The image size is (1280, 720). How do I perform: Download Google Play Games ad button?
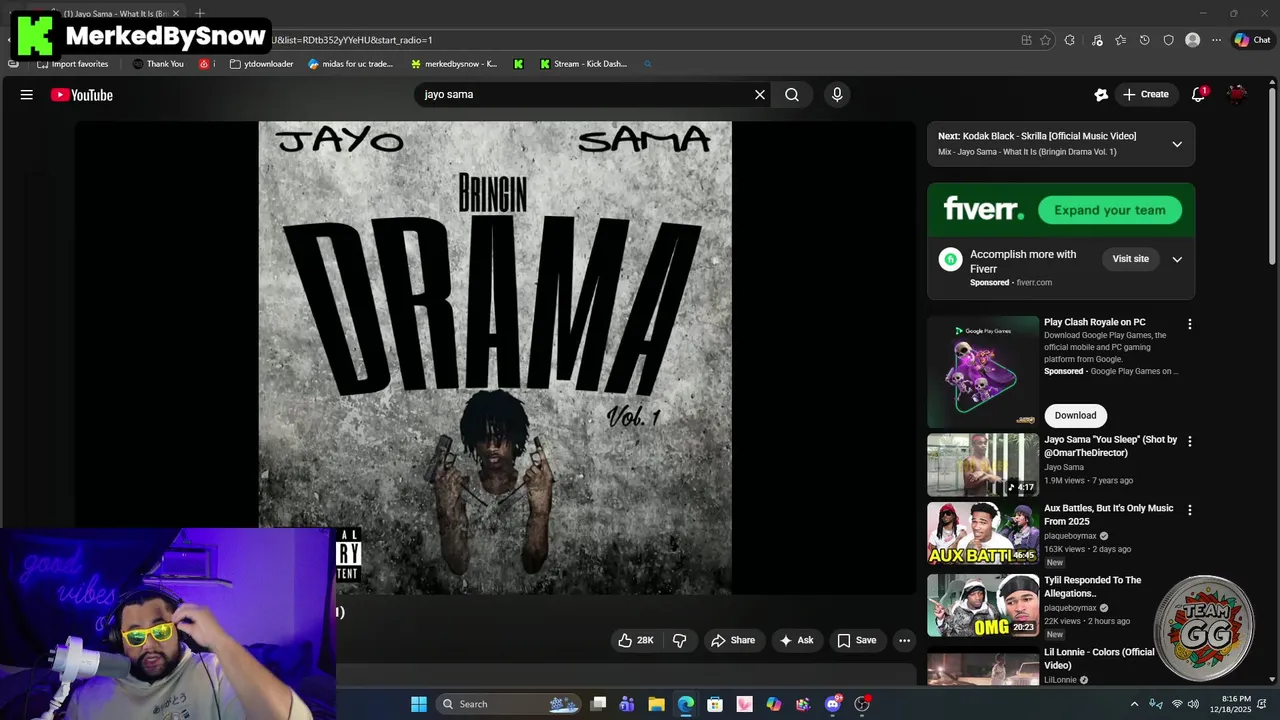[1076, 415]
